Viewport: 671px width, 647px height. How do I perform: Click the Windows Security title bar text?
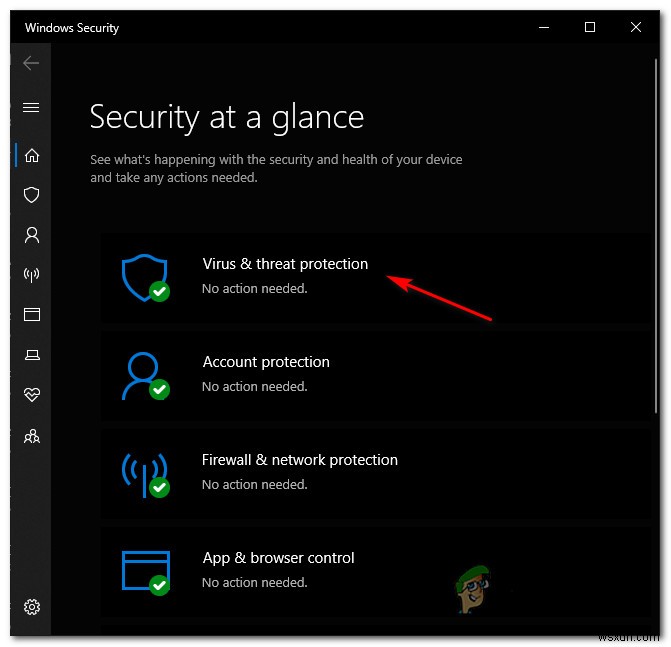click(x=71, y=28)
